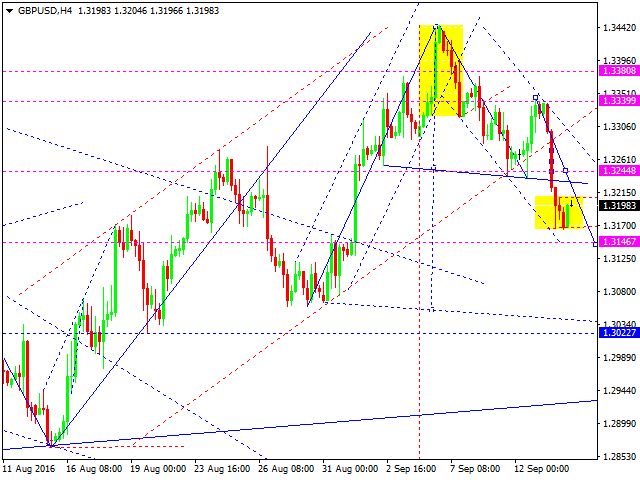Select the 1.33060 price scale value
640x480 pixels.
tap(619, 127)
